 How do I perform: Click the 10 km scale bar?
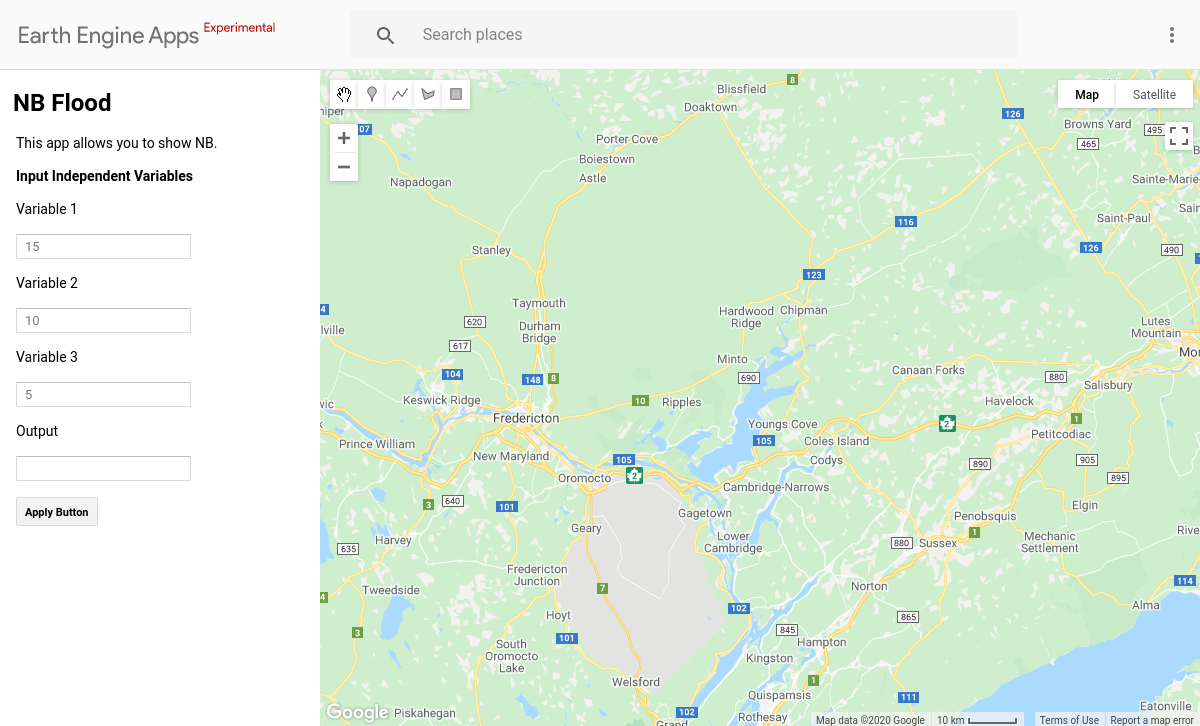[x=975, y=719]
